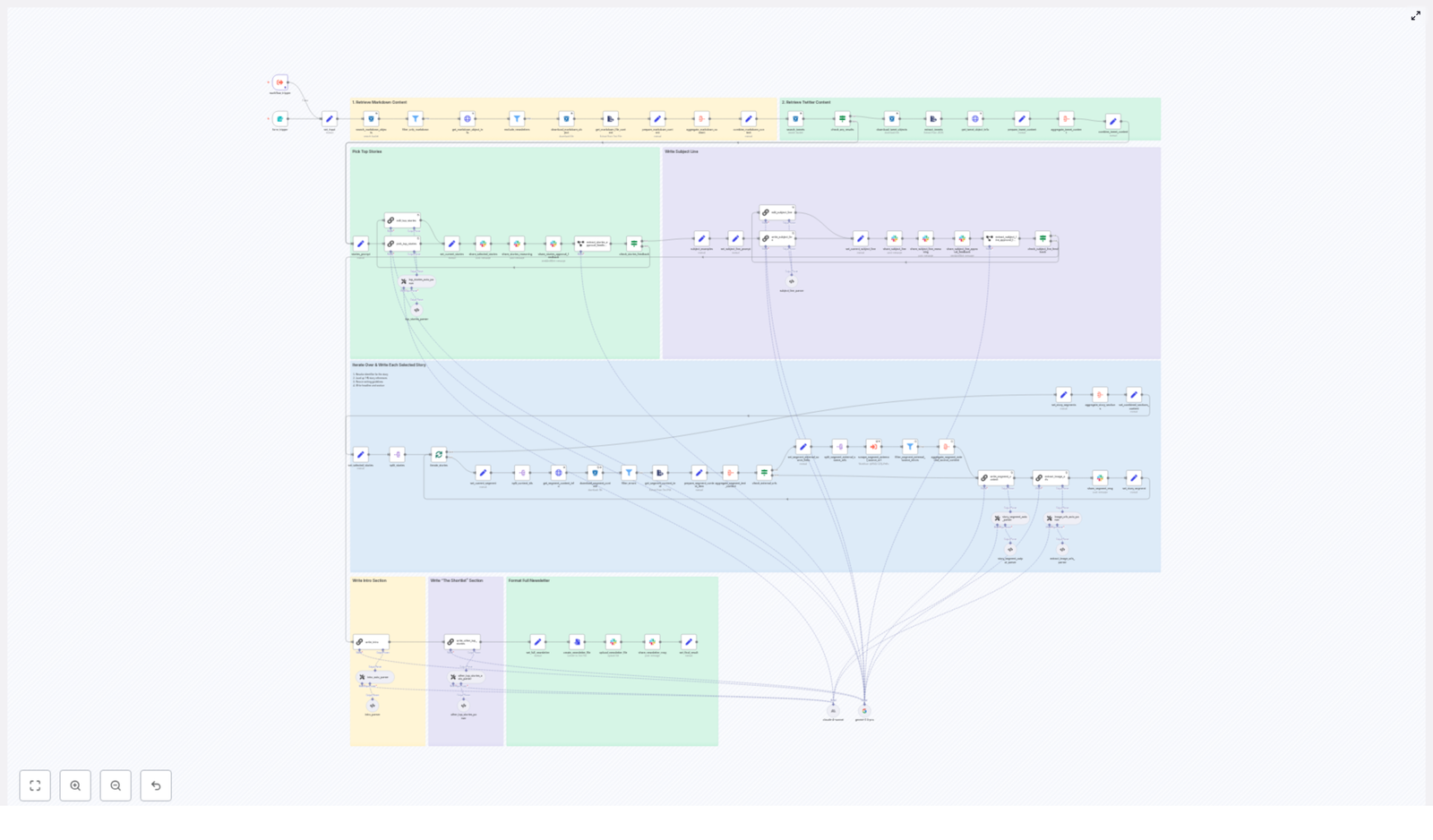Click the create_newsletter_file node

pos(577,642)
